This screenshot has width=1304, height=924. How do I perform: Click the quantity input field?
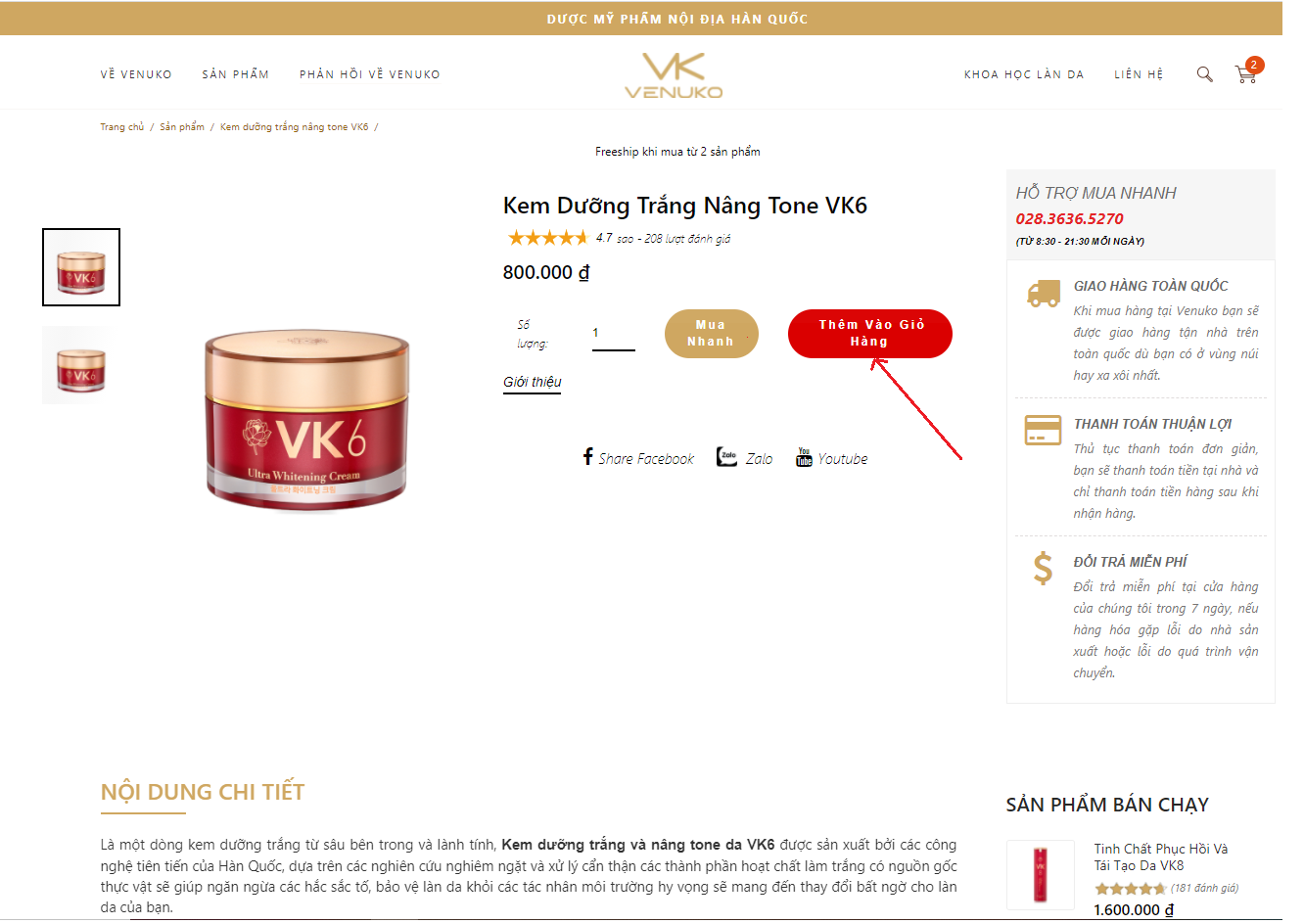[x=614, y=334]
